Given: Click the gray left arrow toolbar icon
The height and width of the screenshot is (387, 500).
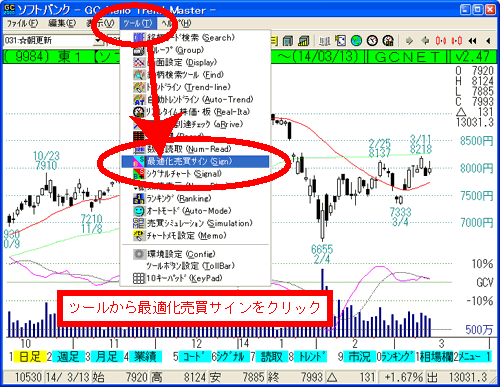Looking at the screenshot, I should (x=425, y=41).
